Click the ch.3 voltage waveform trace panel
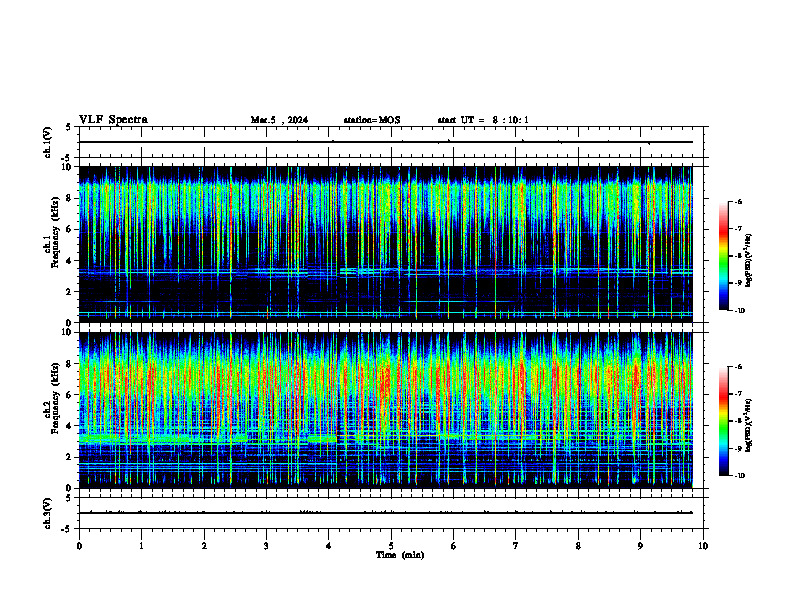Screen dimensions: 792x612 click(390, 513)
